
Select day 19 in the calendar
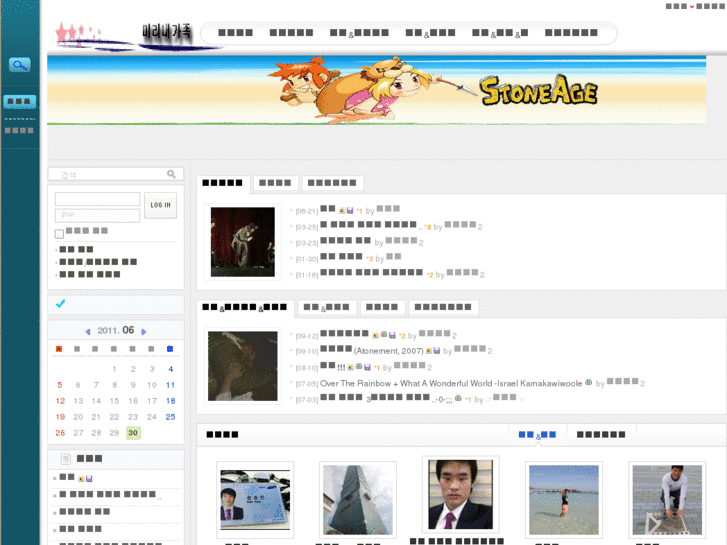[x=60, y=417]
